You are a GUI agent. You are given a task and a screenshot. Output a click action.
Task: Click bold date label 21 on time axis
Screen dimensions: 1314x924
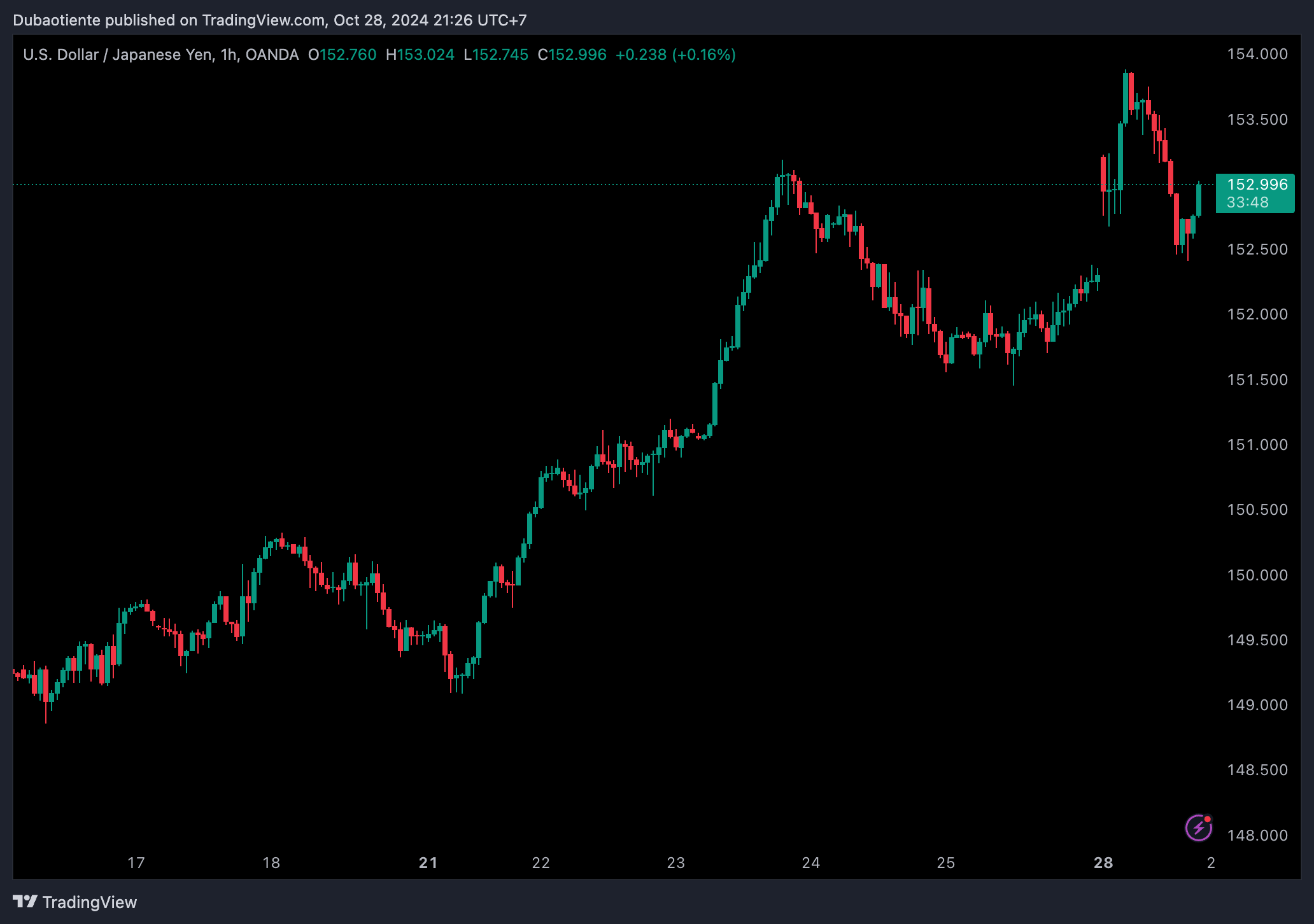tap(428, 863)
